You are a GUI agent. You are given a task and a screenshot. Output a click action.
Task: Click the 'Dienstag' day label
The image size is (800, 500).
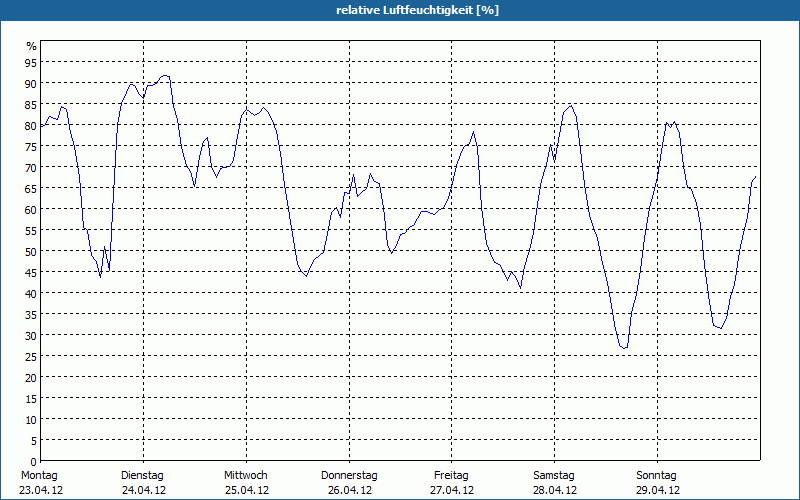coord(142,476)
